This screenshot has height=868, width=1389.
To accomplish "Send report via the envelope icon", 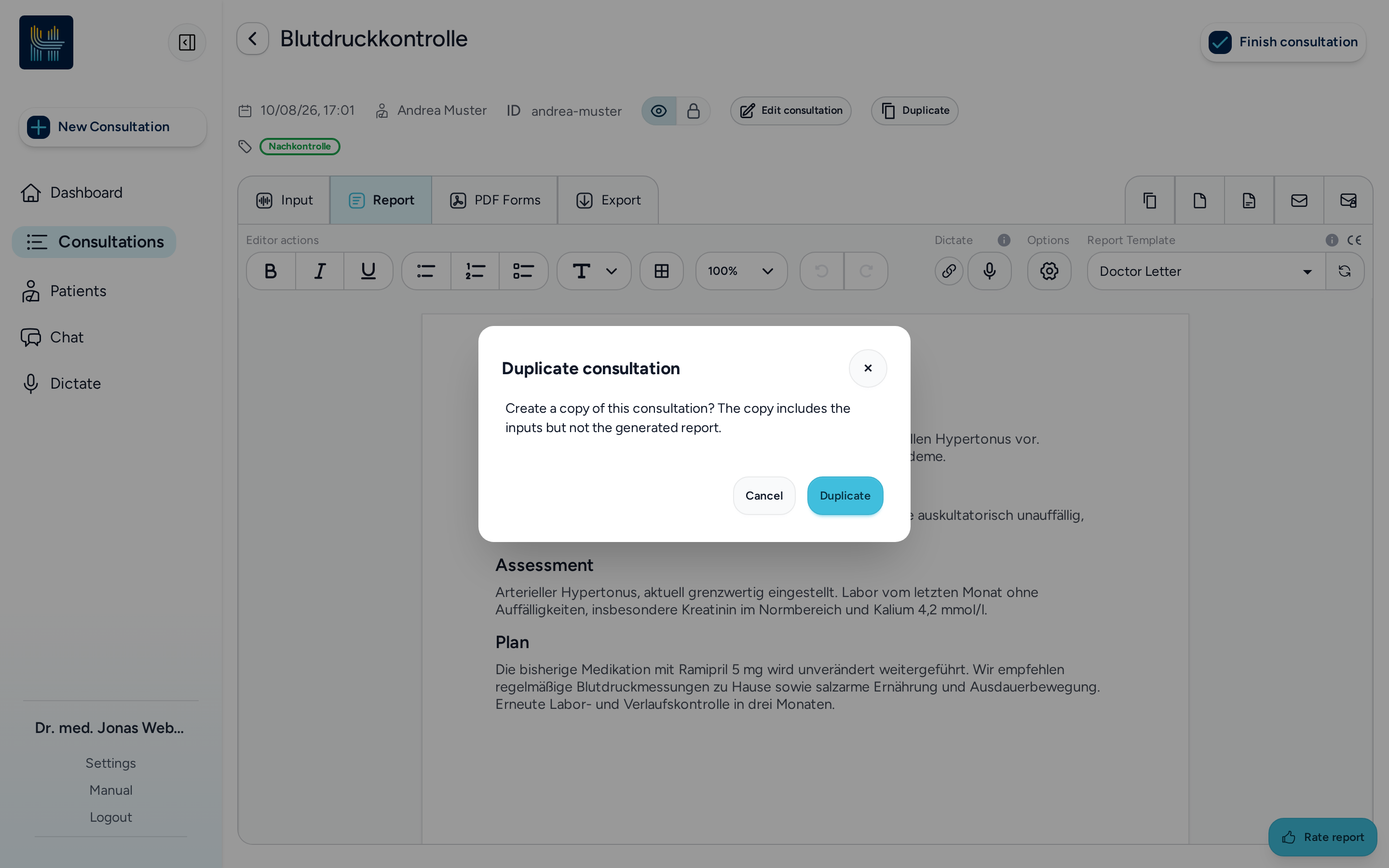I will coord(1299,200).
